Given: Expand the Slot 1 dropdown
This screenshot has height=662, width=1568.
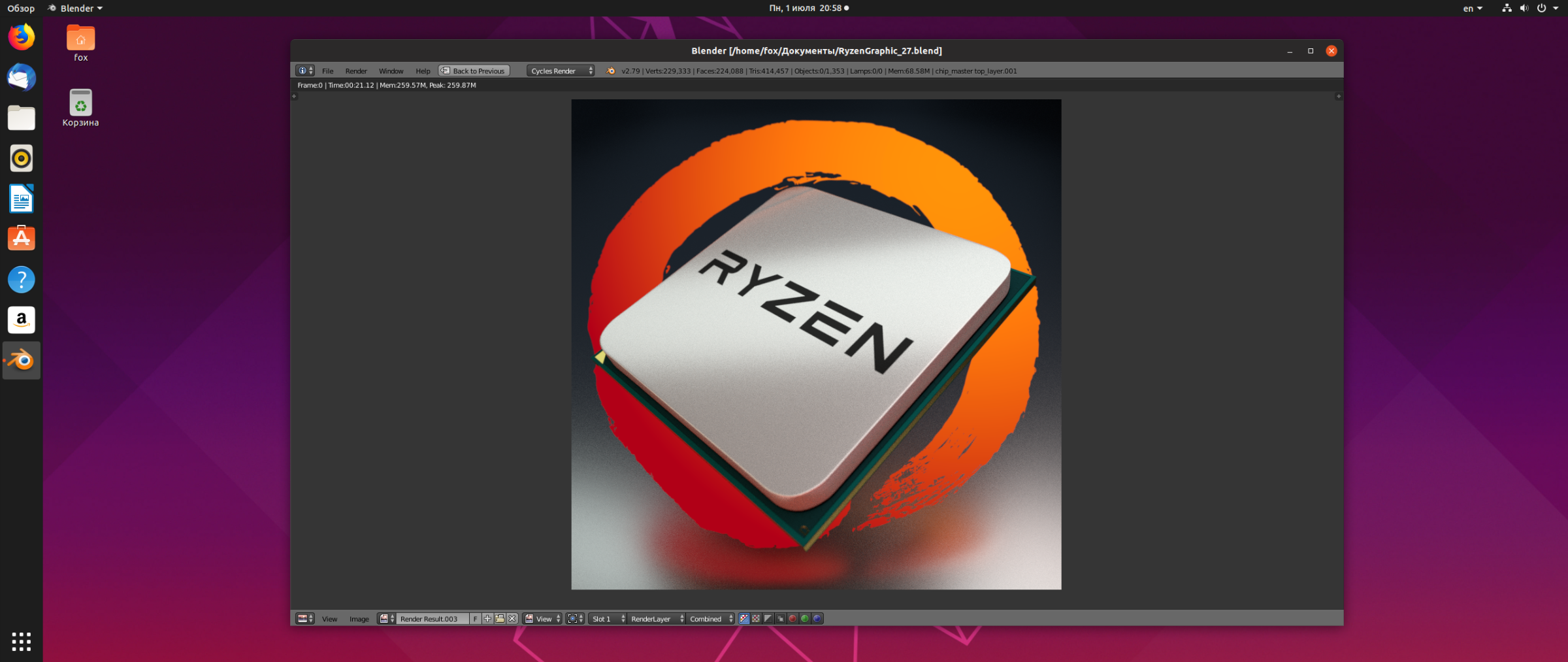Looking at the screenshot, I should pyautogui.click(x=608, y=619).
